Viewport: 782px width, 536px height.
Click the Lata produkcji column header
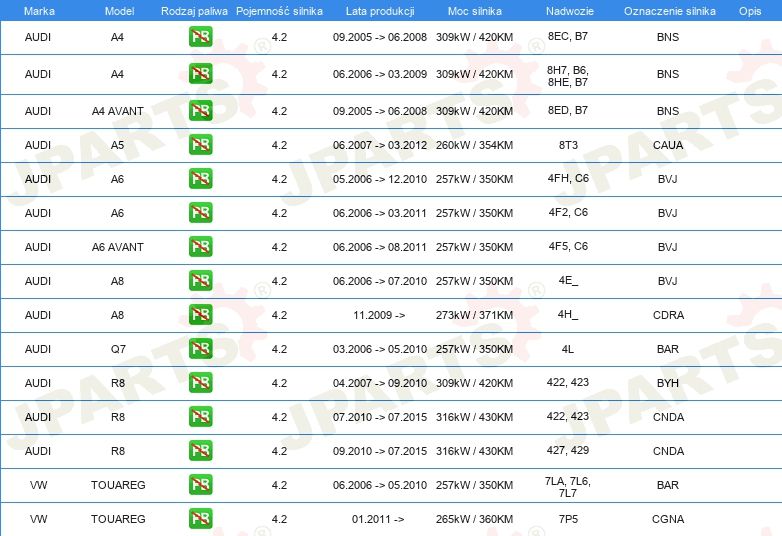(380, 11)
